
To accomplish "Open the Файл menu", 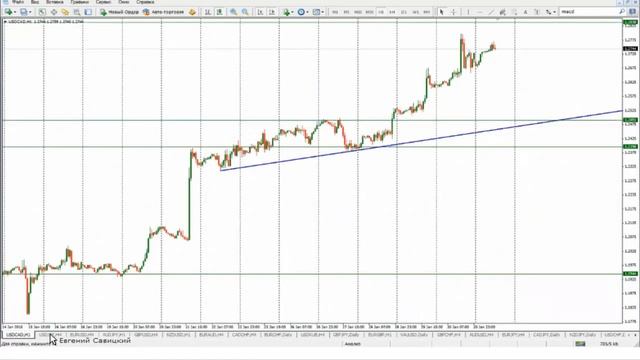I will 18,2.
